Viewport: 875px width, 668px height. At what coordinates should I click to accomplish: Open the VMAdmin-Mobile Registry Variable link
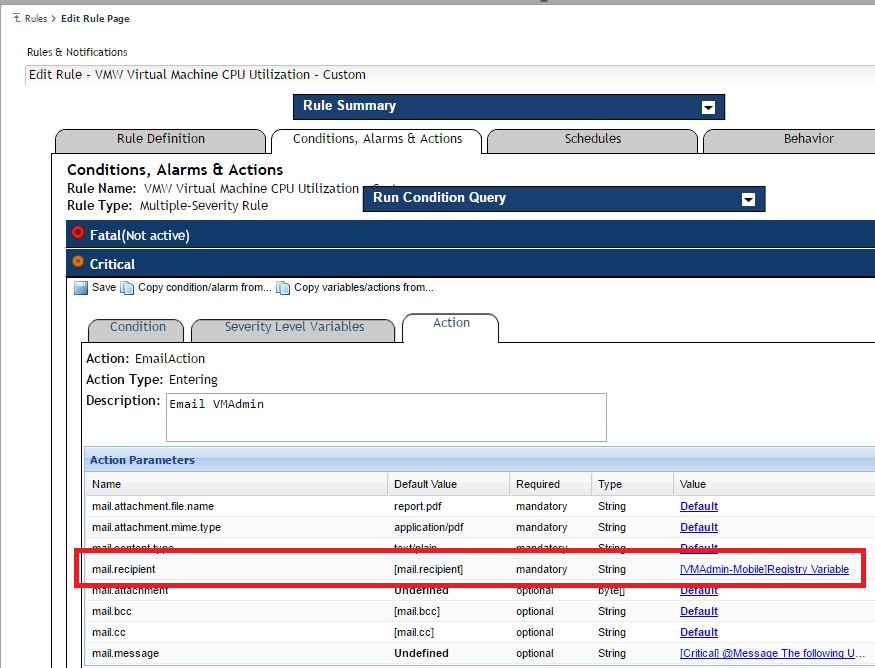pyautogui.click(x=764, y=569)
